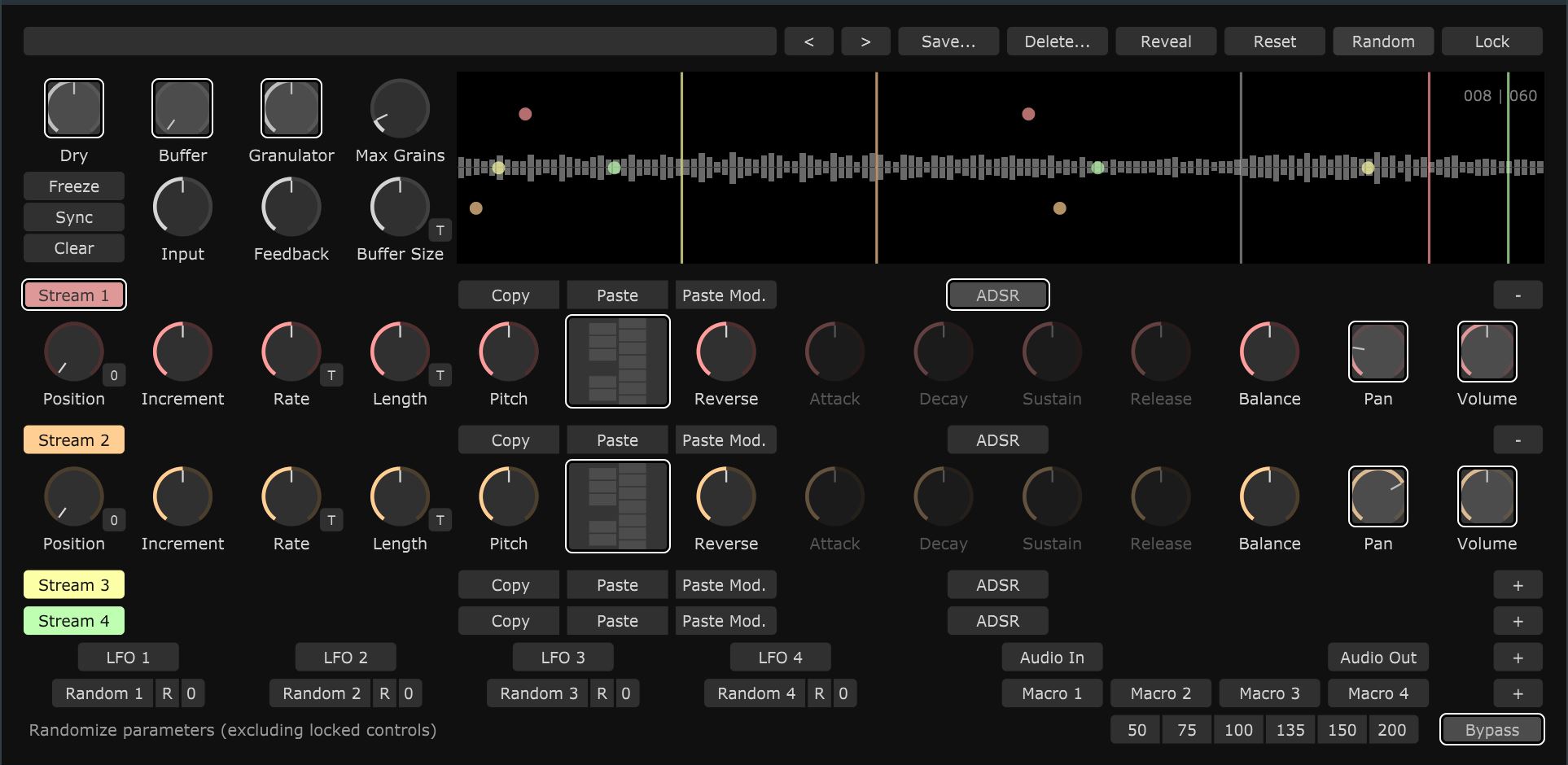
Task: Click the 0 button beside Stream 2 Position
Action: 114,520
